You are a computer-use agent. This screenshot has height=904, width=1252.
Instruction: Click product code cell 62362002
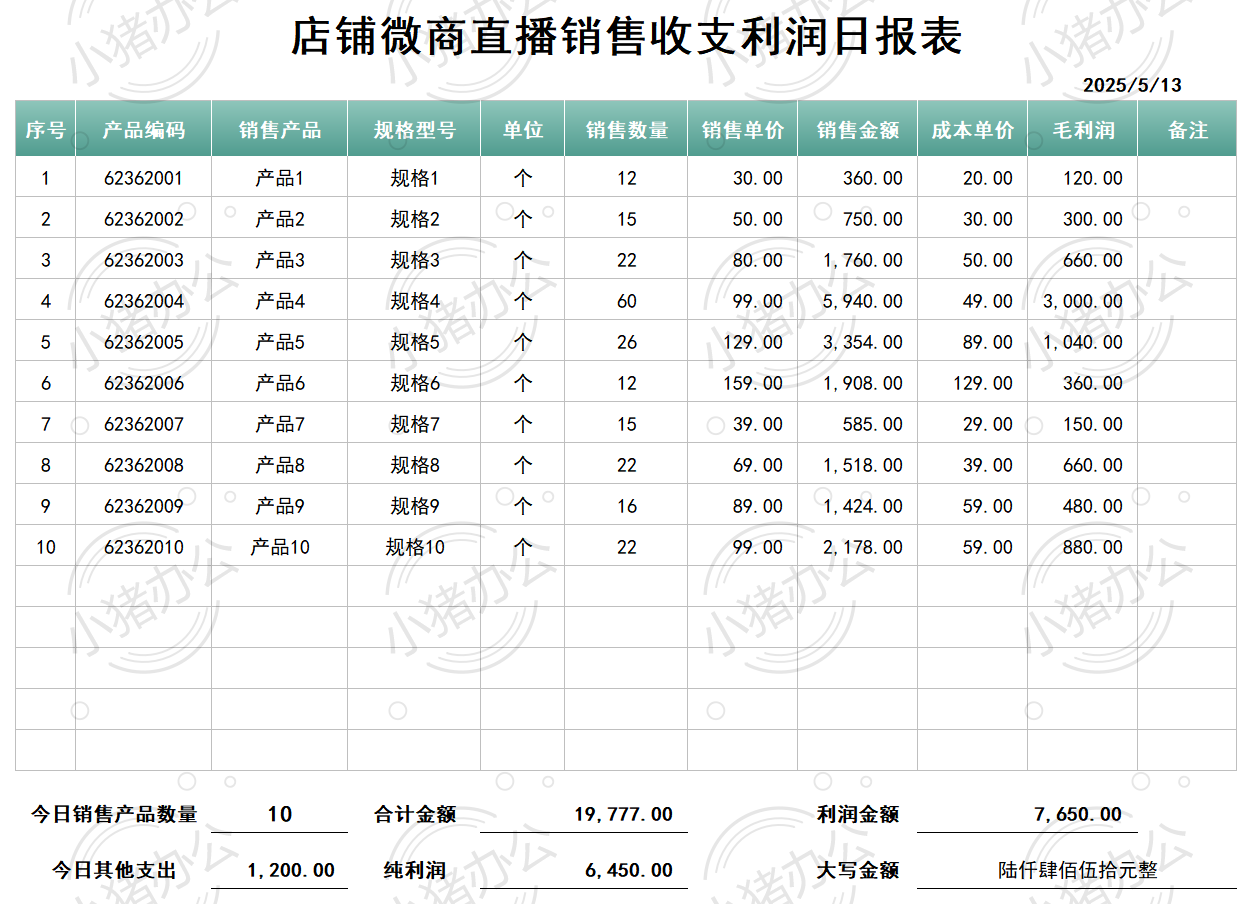(144, 219)
